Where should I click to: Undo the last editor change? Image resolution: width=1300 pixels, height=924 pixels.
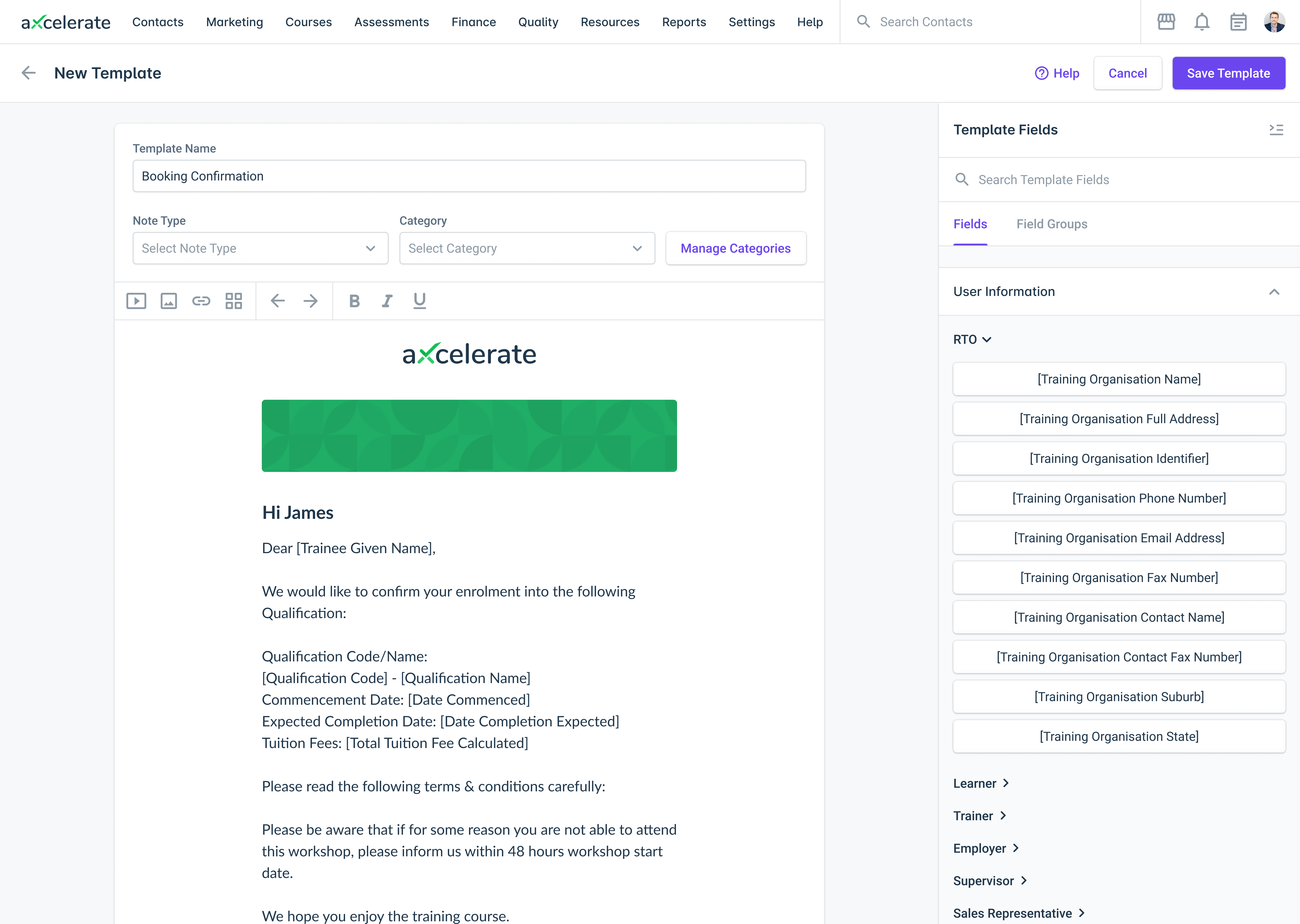coord(277,300)
